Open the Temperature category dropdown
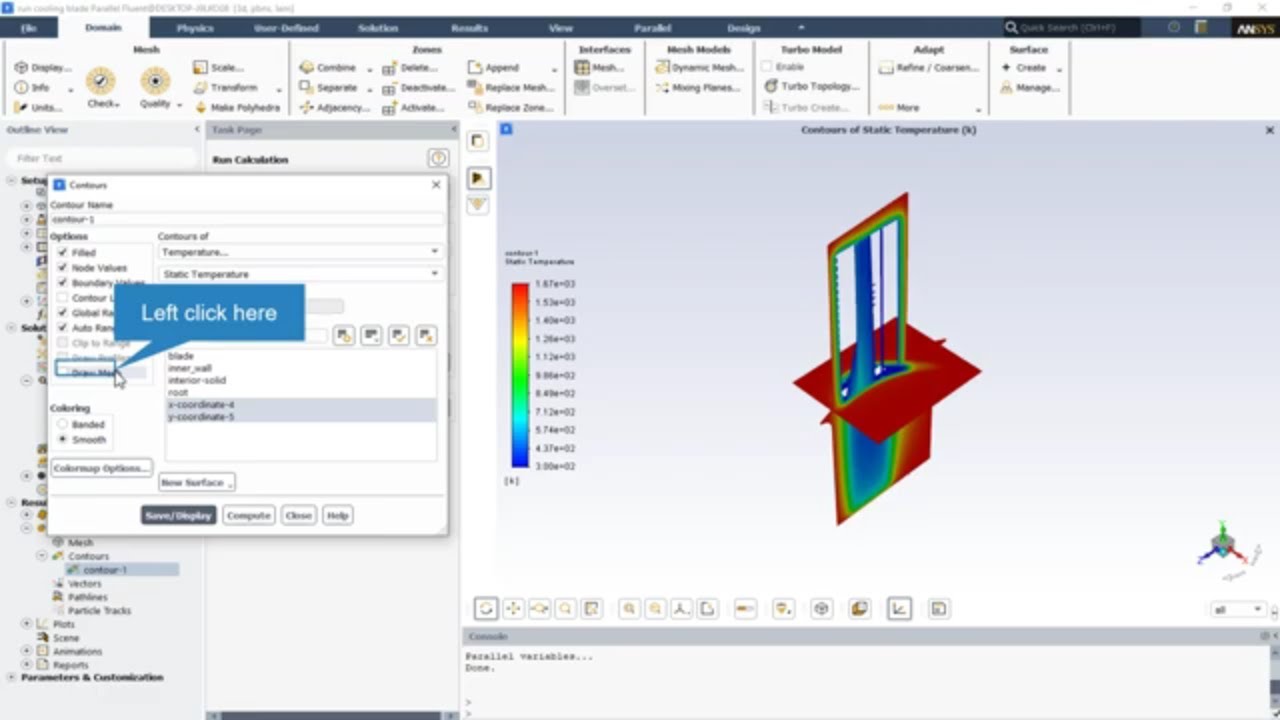 tap(300, 252)
